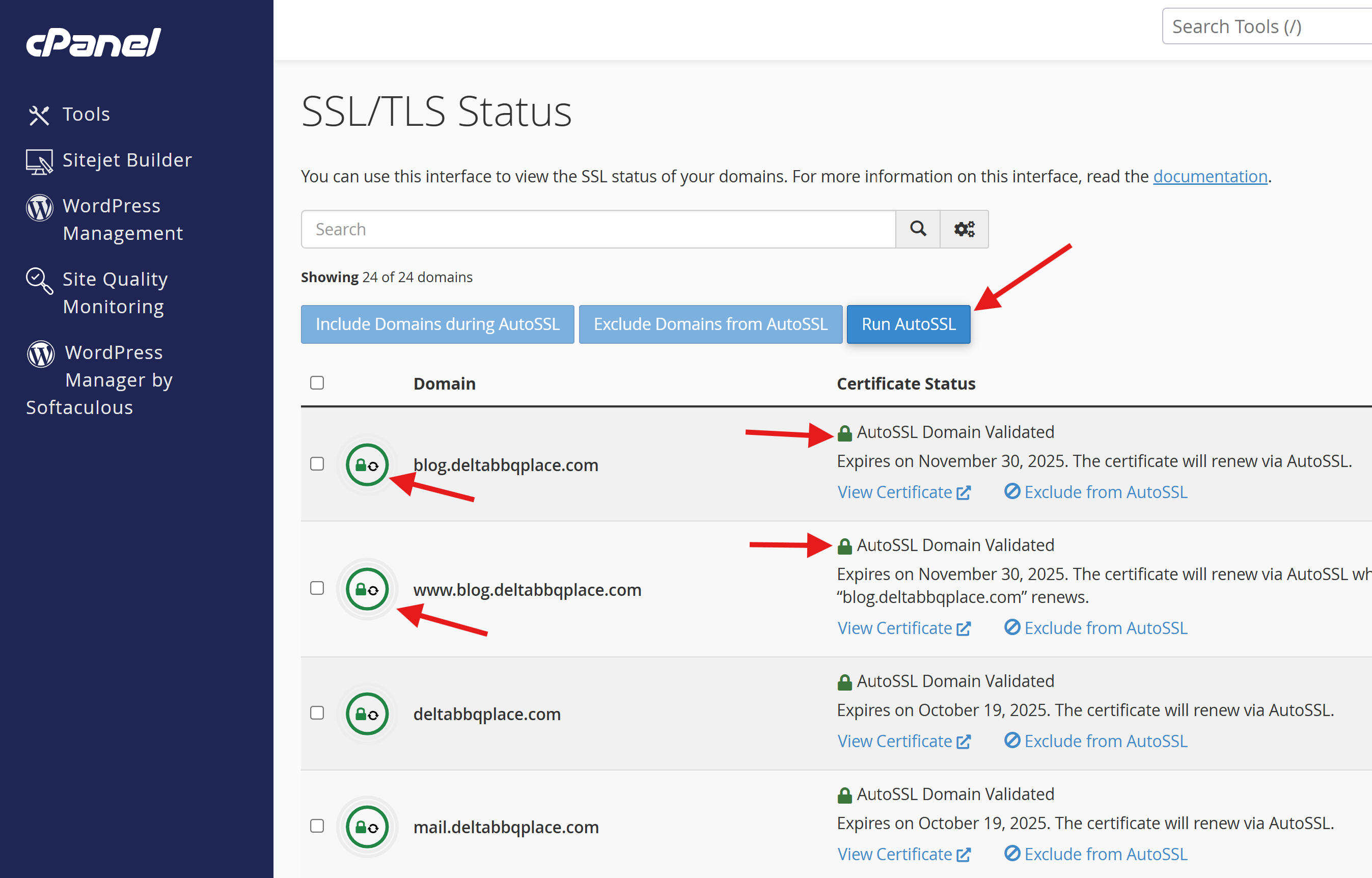
Task: Click the lock status icon for www.blog.deltabbqplace.com
Action: pos(367,589)
